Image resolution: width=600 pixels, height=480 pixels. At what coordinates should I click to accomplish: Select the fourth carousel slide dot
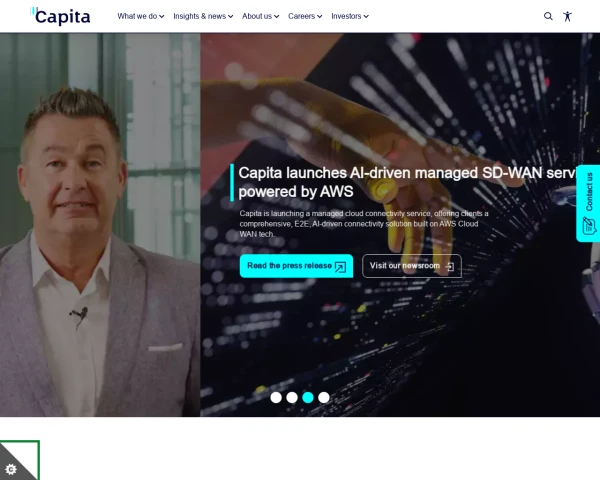pyautogui.click(x=324, y=398)
